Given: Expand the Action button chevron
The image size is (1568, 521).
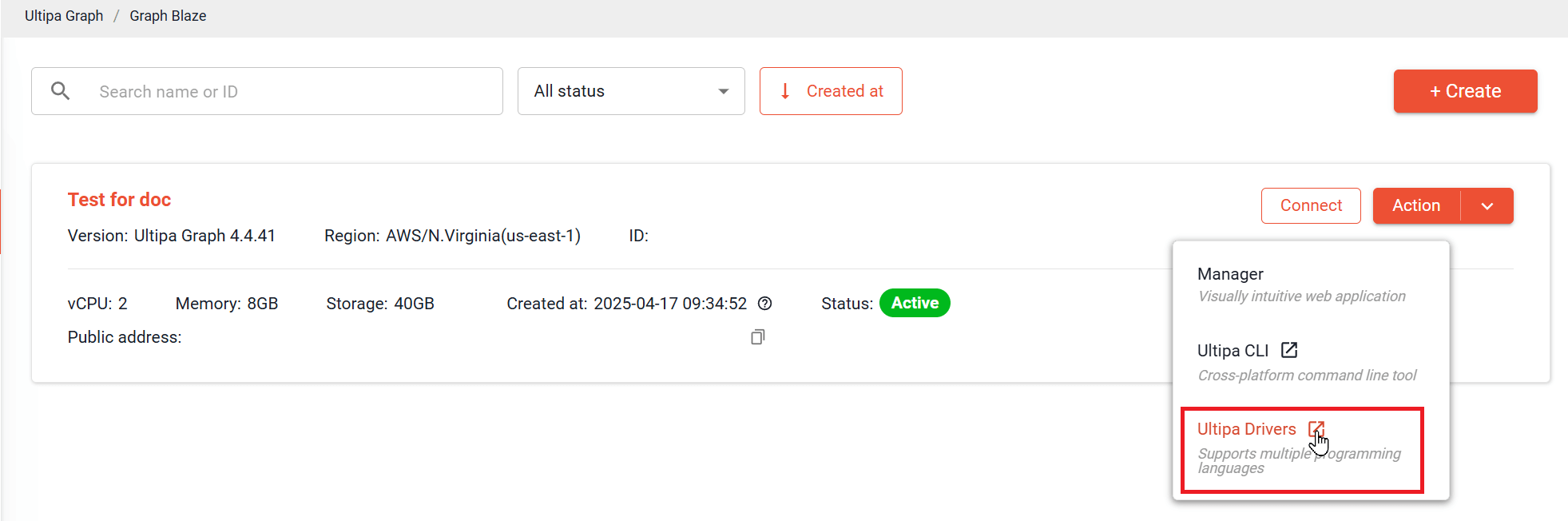Looking at the screenshot, I should 1487,206.
